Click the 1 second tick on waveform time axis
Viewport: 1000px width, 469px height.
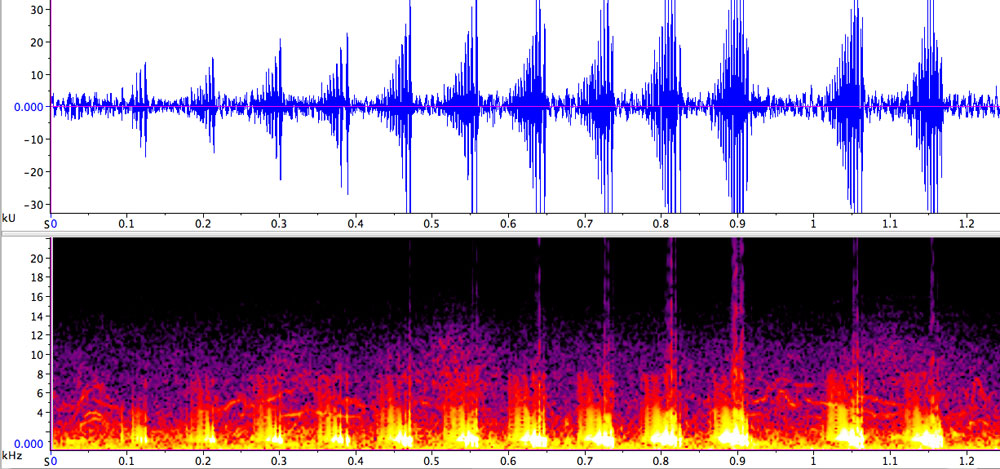pos(813,224)
